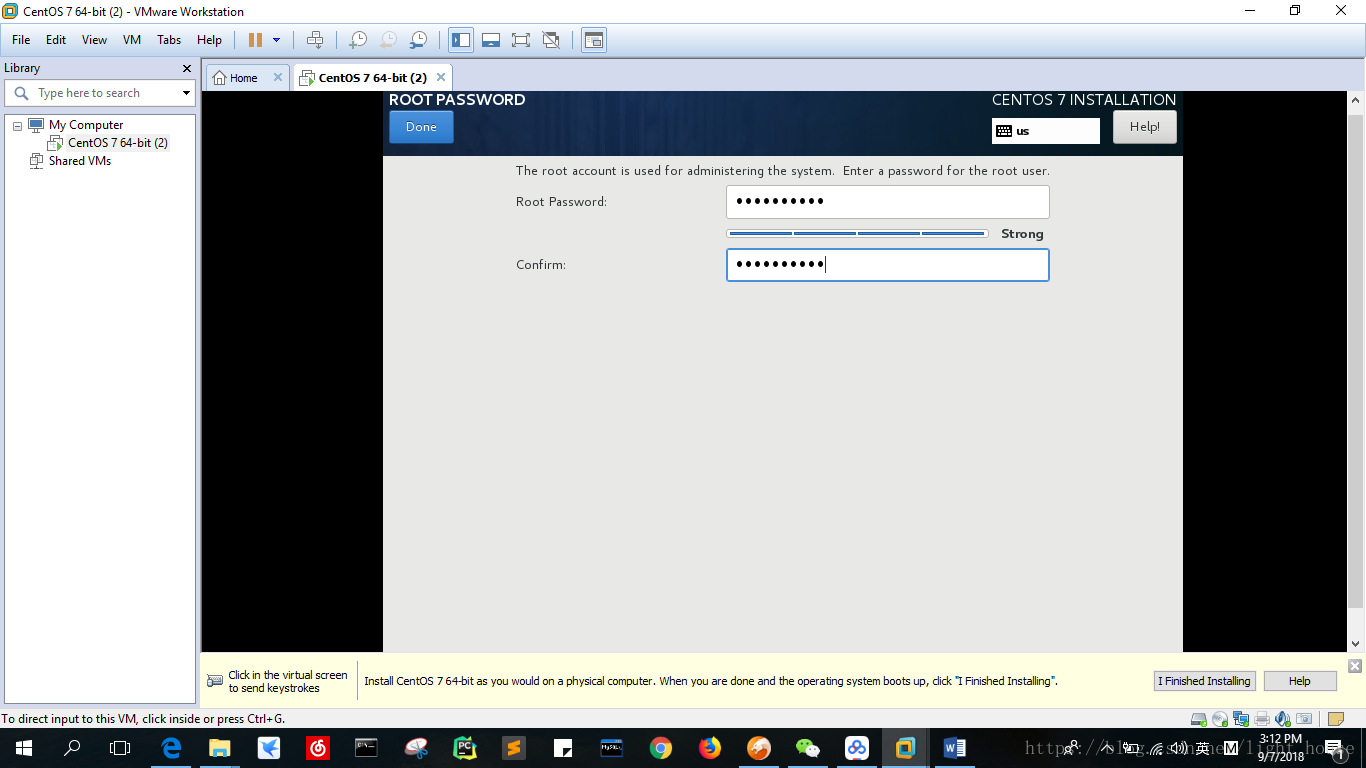
Task: Click the Done button in installer
Action: coord(421,127)
